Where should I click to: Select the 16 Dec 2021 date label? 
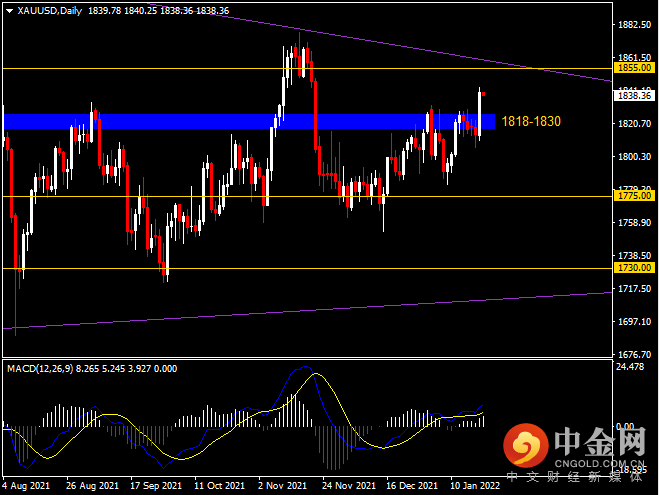click(412, 486)
